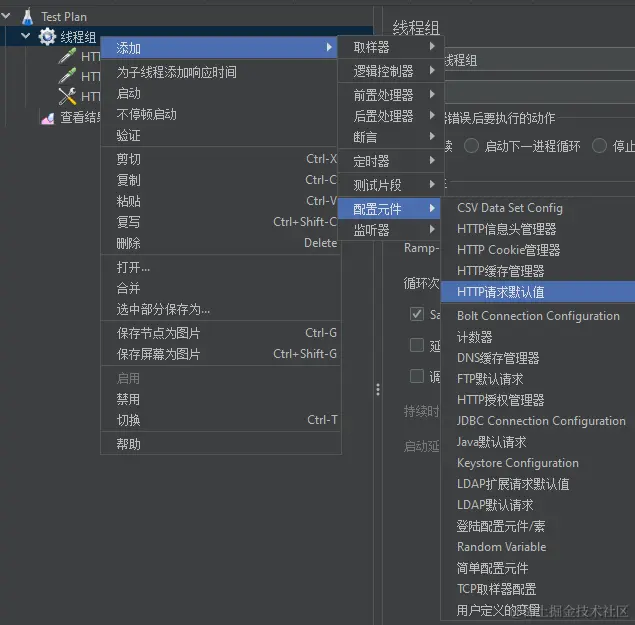This screenshot has width=635, height=625.
Task: Select the highlighted HTTP请求默认值 entry
Action: (x=538, y=292)
